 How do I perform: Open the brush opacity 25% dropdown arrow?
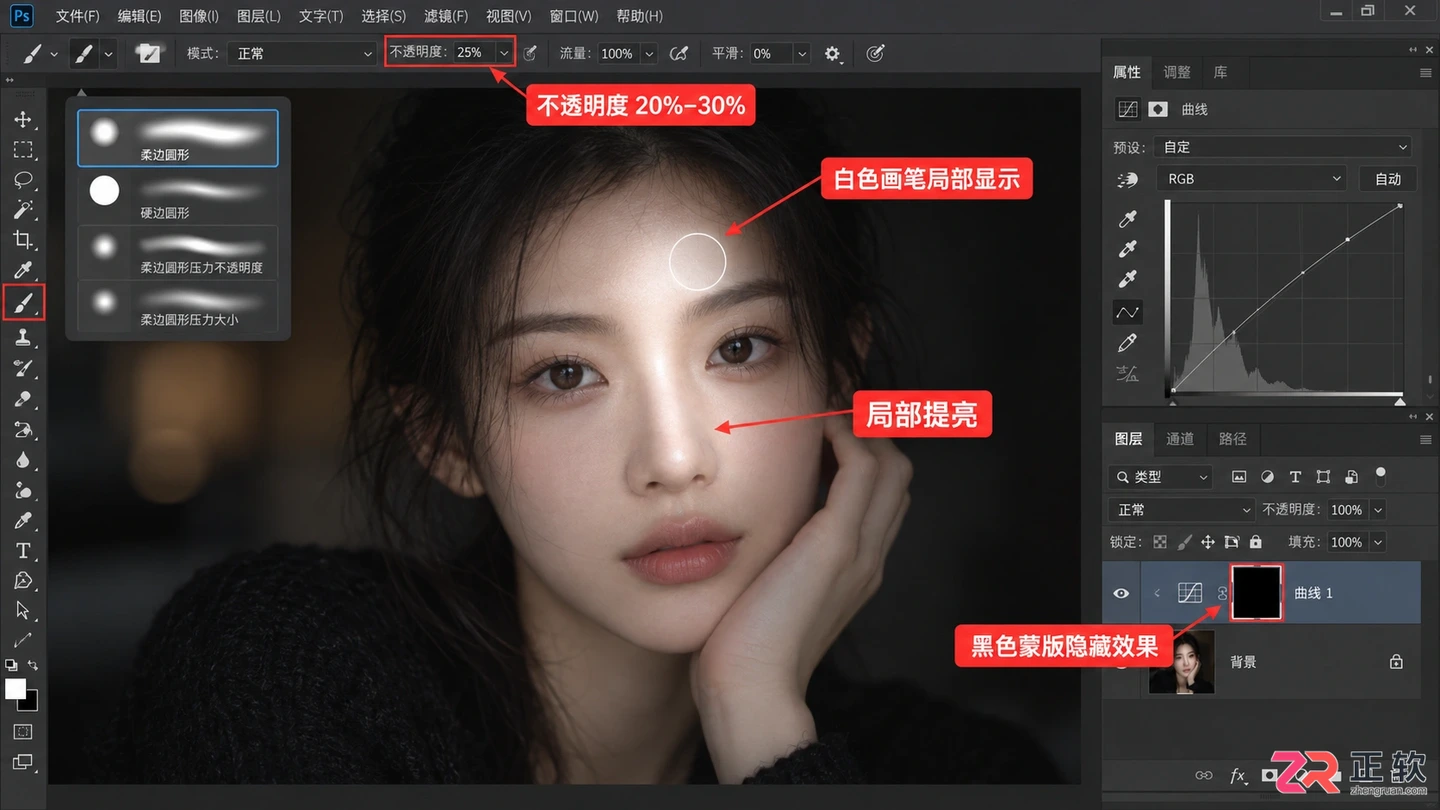pos(504,53)
